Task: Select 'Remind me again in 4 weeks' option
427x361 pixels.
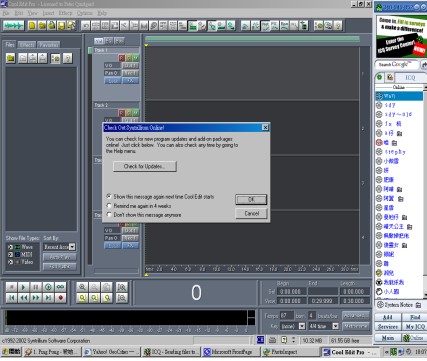Action: point(109,206)
